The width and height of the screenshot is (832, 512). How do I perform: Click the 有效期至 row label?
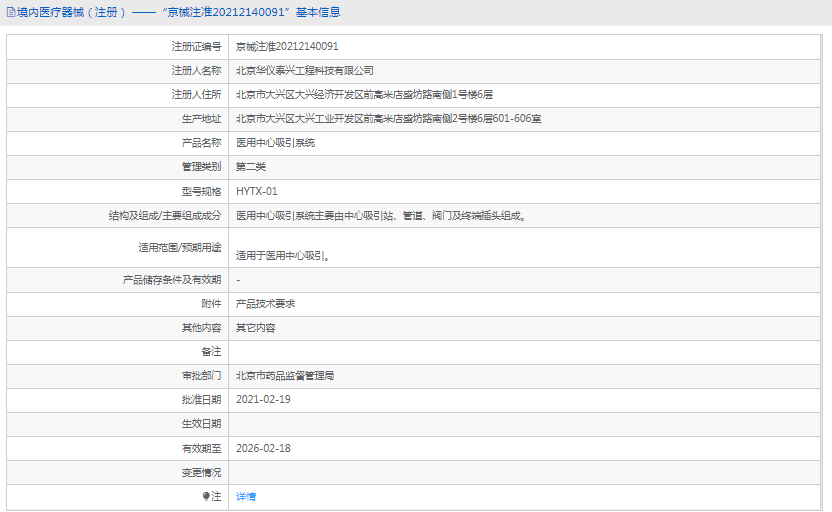click(202, 448)
